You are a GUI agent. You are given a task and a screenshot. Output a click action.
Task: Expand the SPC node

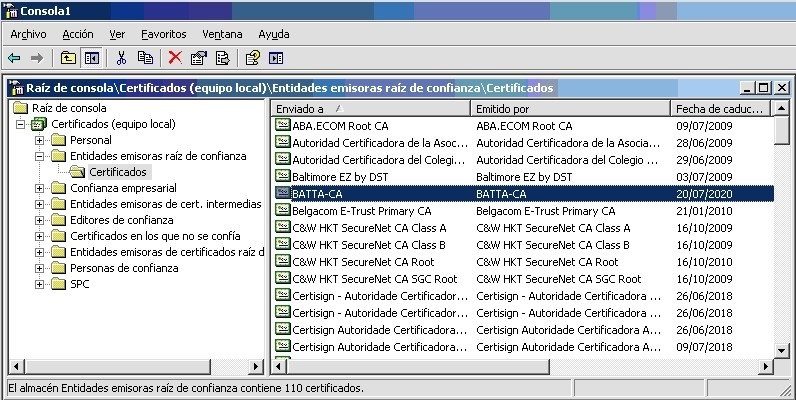click(x=39, y=284)
